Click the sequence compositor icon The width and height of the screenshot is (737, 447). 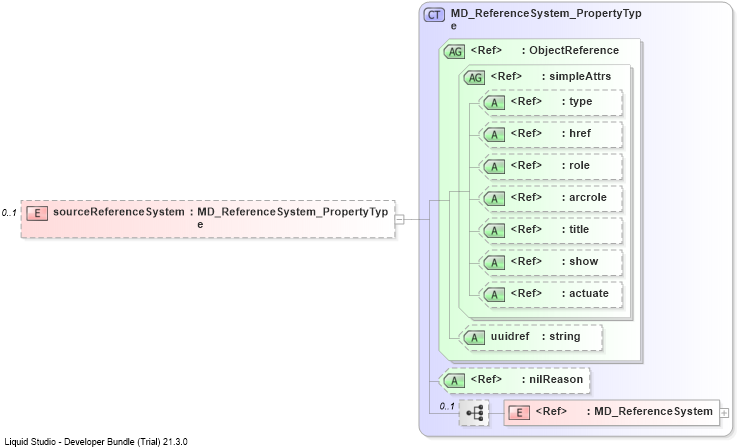click(x=474, y=413)
